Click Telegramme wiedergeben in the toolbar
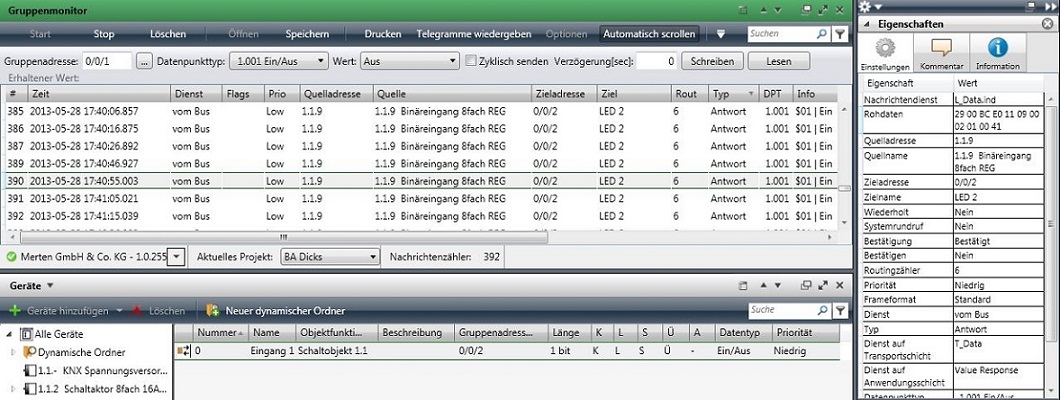 473,34
